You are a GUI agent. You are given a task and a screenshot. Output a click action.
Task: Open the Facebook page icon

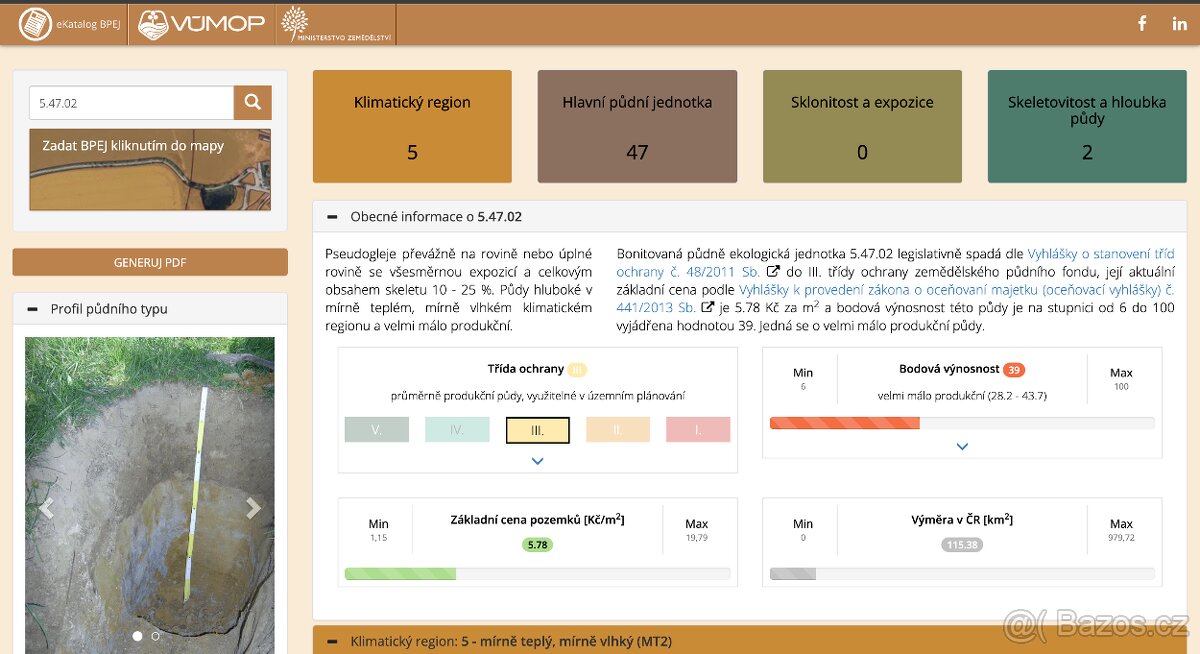pos(1142,24)
